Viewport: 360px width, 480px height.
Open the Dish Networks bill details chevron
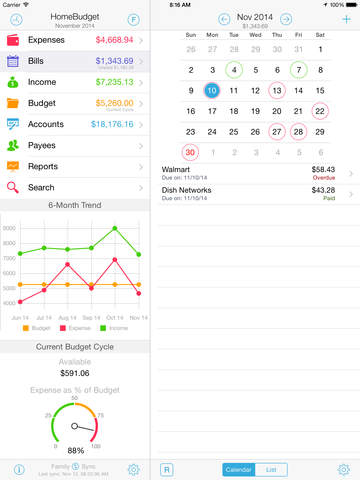351,194
